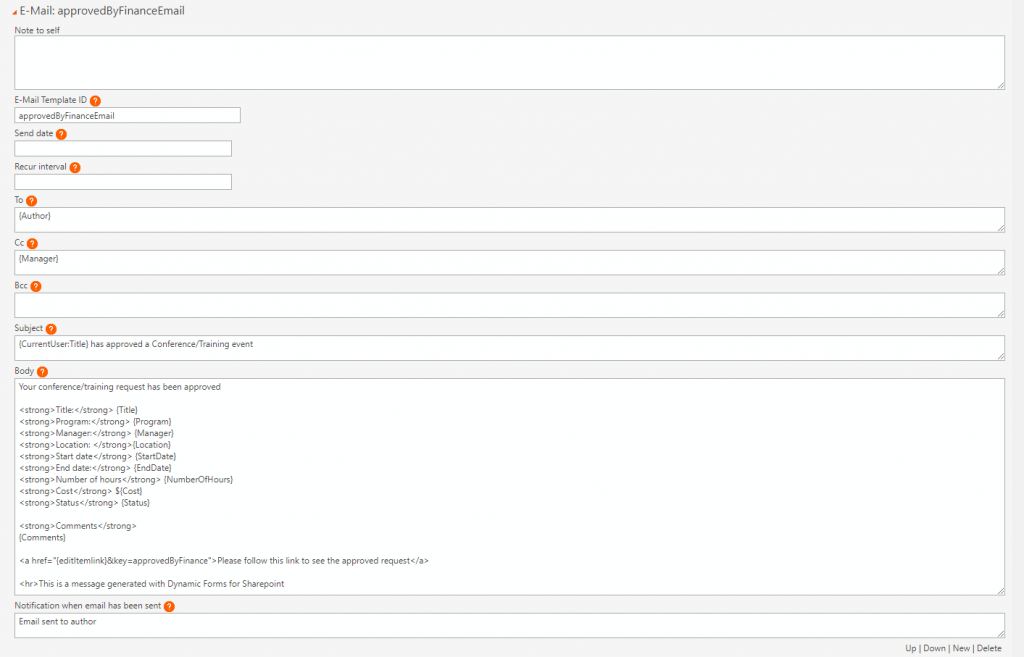1024x657 pixels.
Task: Create a new email with the New link
Action: (x=961, y=648)
